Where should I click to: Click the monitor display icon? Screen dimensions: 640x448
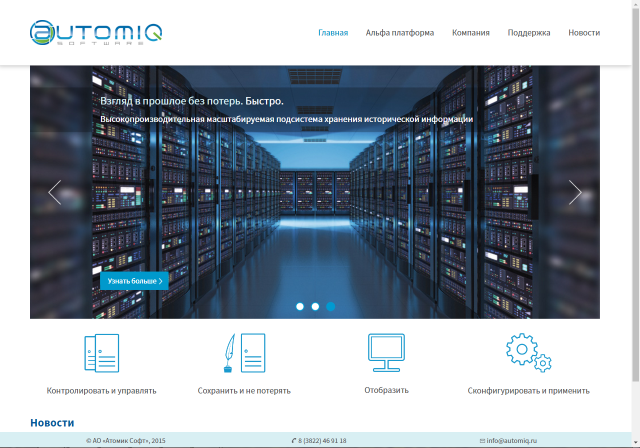click(386, 353)
